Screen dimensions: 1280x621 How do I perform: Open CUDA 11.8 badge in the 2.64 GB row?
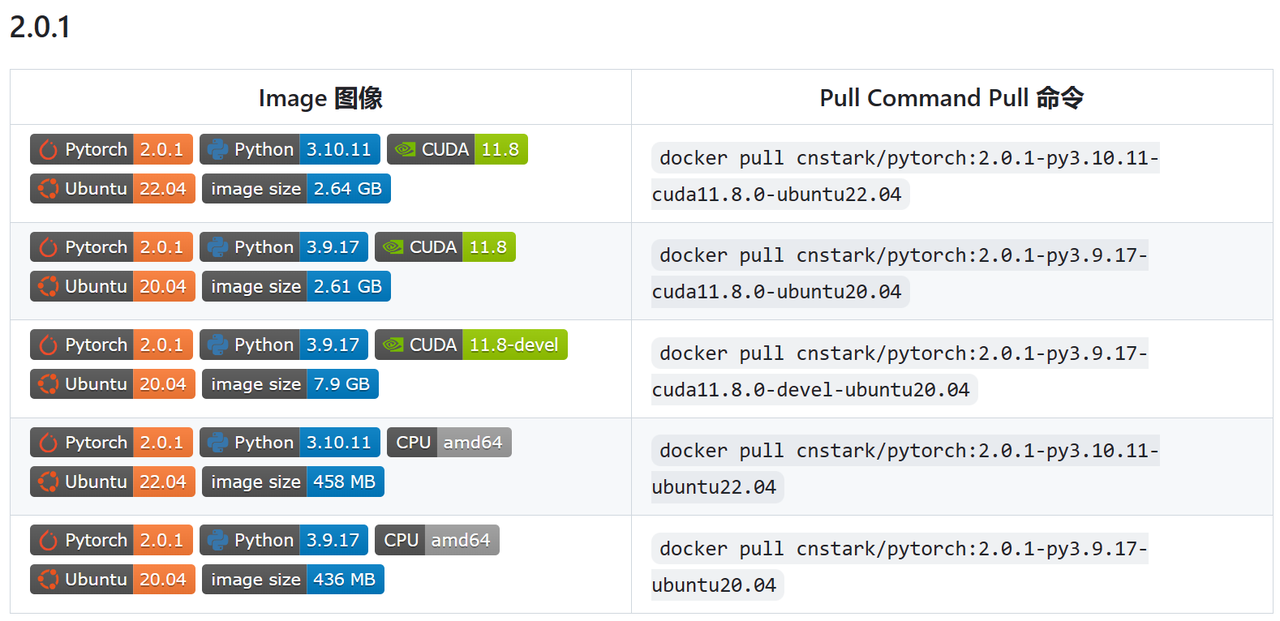click(x=457, y=150)
